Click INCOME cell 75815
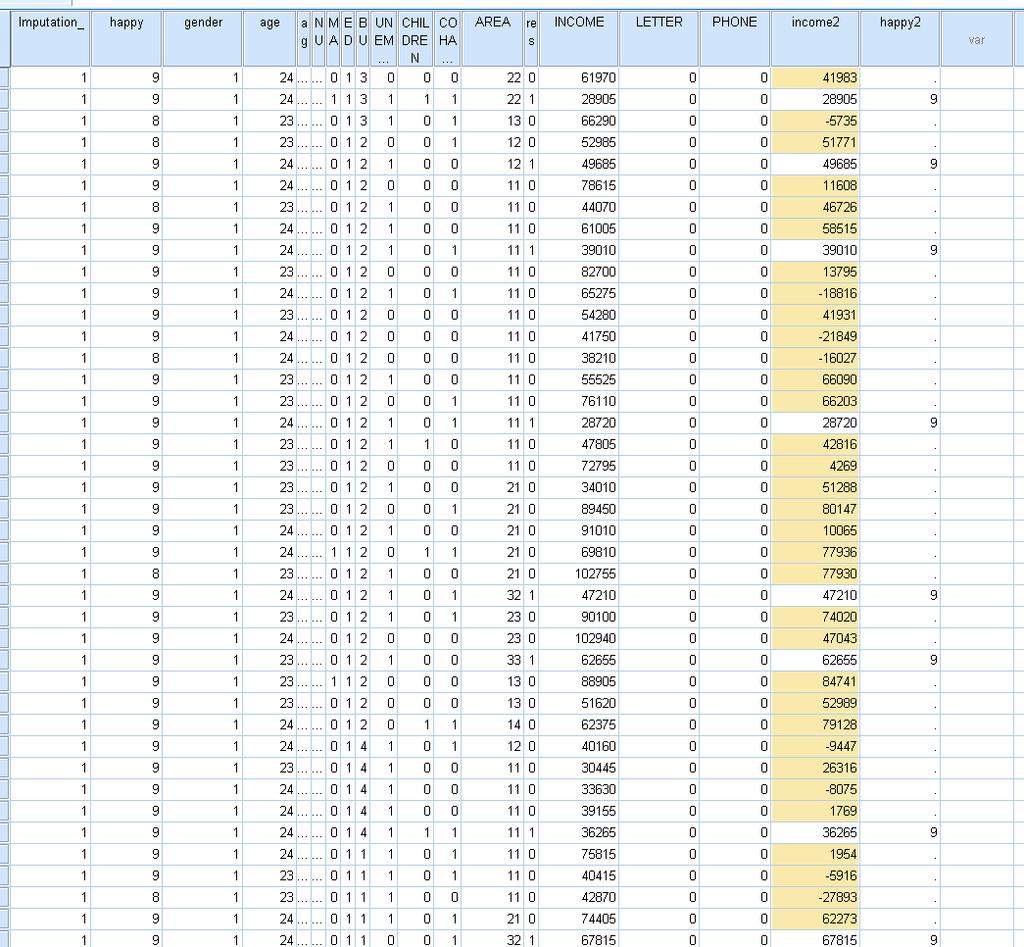Viewport: 1024px width, 947px height. pyautogui.click(x=579, y=854)
